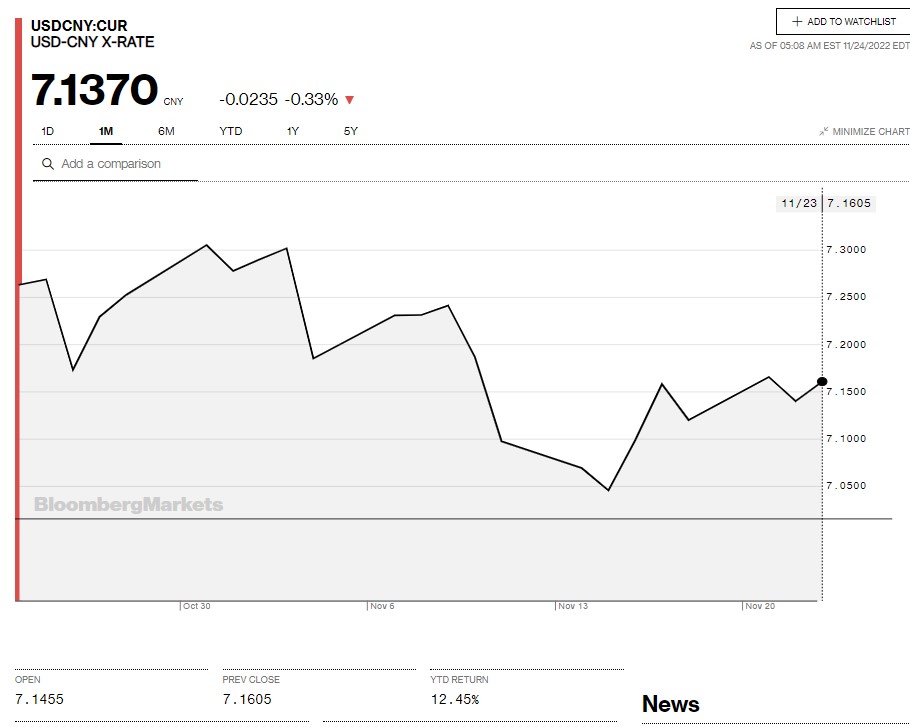Switch the chart to the 1D range
Viewport: 910px width, 727px height.
(47, 131)
